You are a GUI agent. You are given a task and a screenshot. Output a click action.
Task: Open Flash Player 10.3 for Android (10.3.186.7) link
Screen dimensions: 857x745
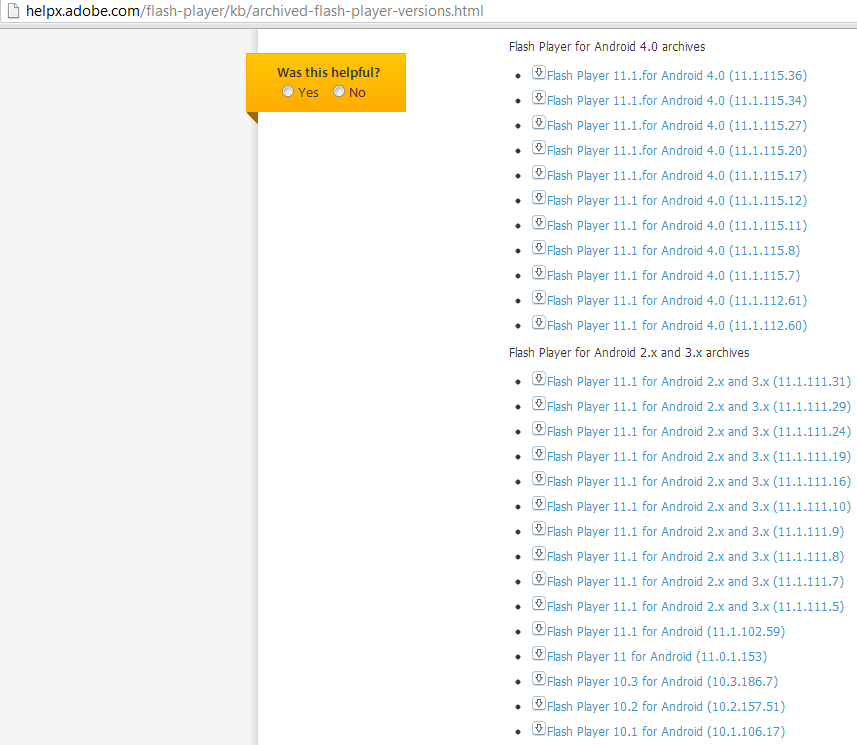[662, 682]
